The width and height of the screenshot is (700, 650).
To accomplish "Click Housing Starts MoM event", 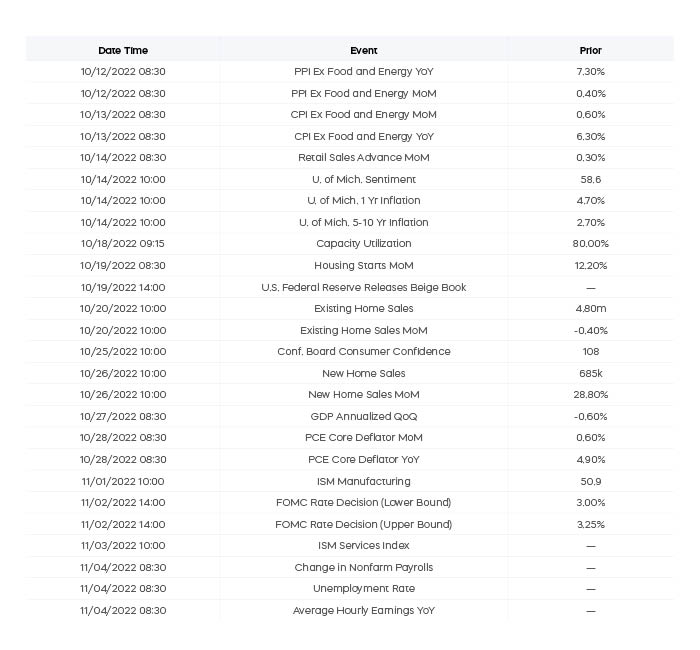I will 363,266.
